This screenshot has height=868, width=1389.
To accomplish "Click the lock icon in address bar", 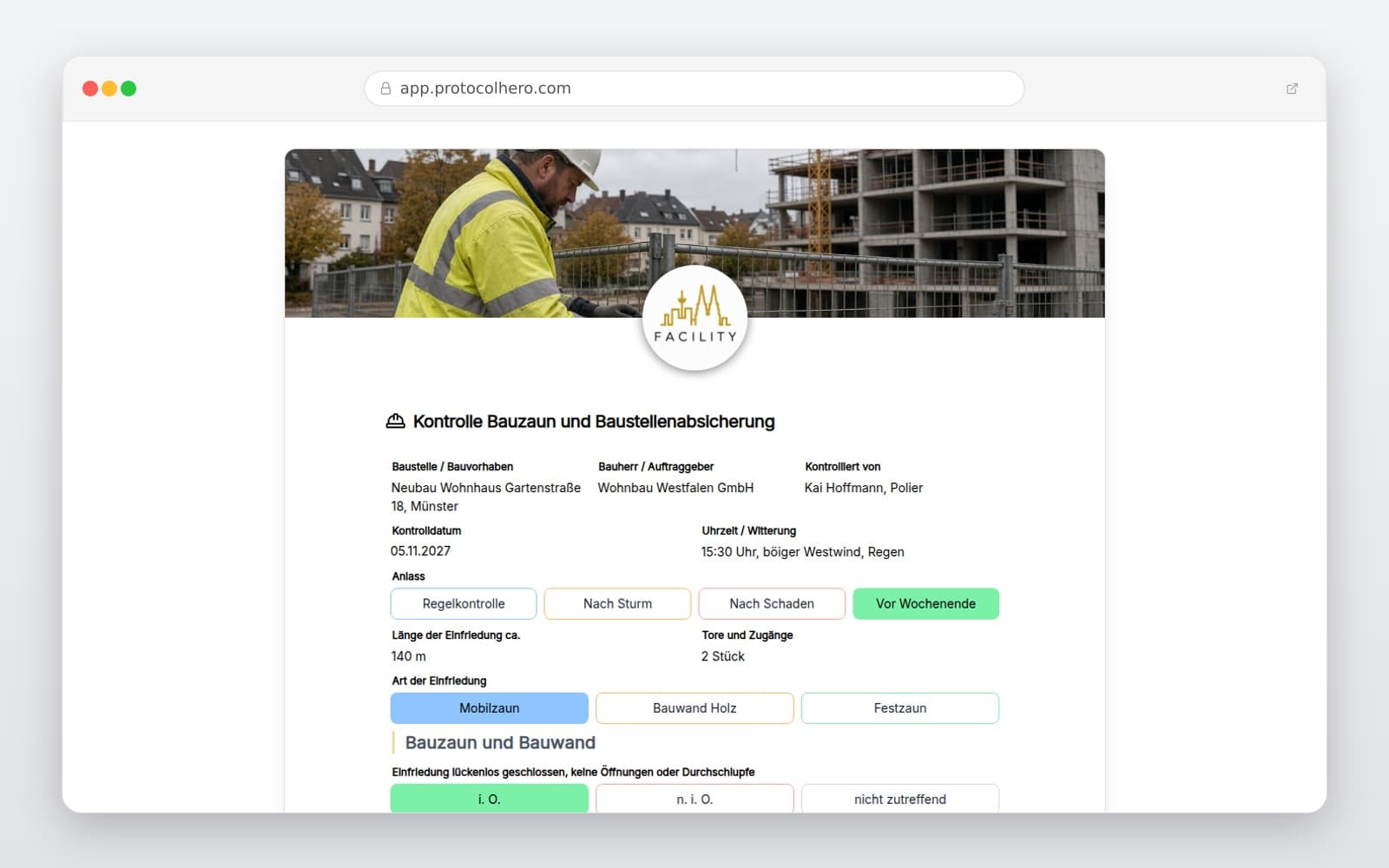I will [x=385, y=89].
